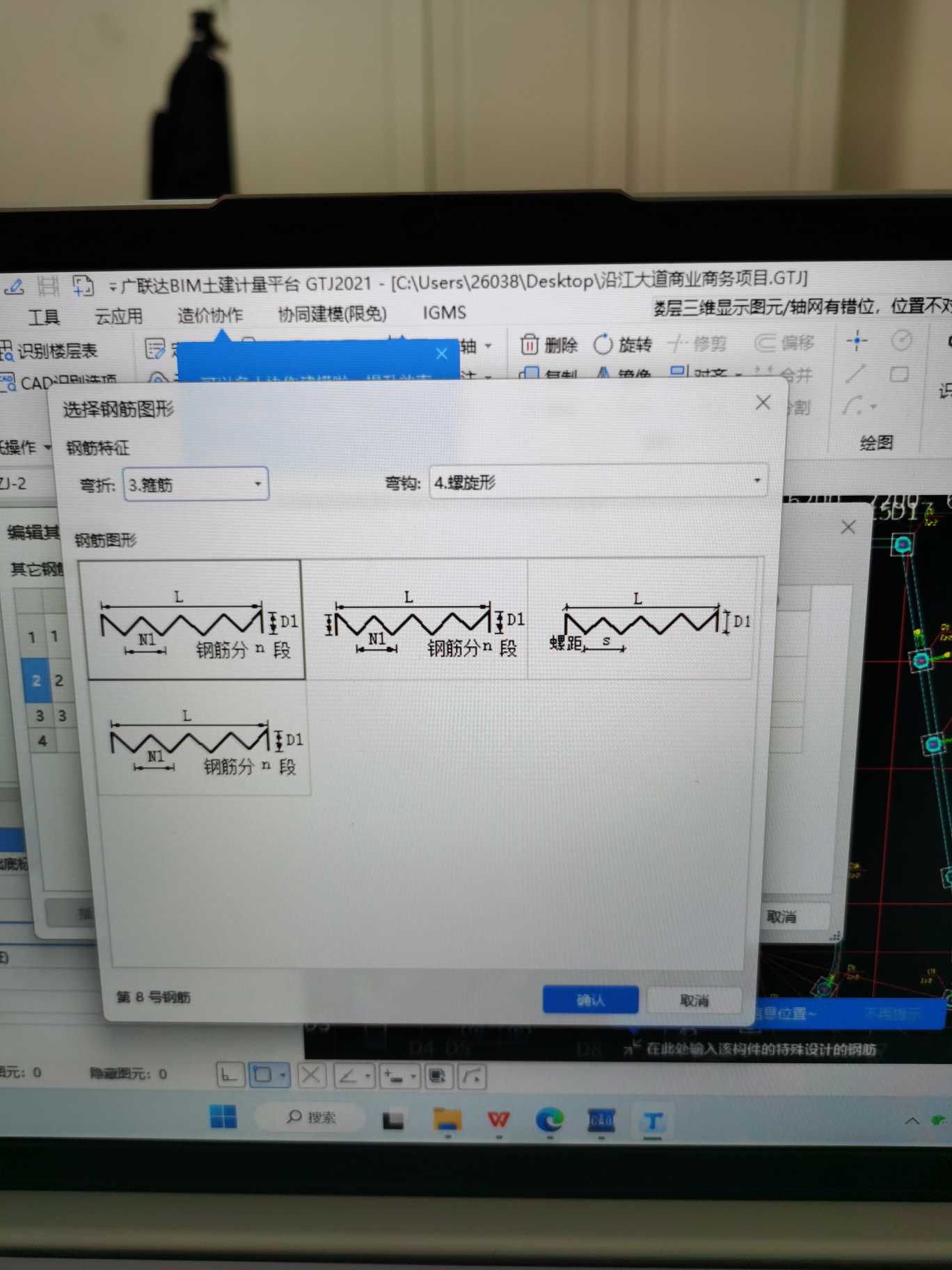Select the line drawing tool in 绘图
This screenshot has width=952, height=1270.
click(x=855, y=375)
